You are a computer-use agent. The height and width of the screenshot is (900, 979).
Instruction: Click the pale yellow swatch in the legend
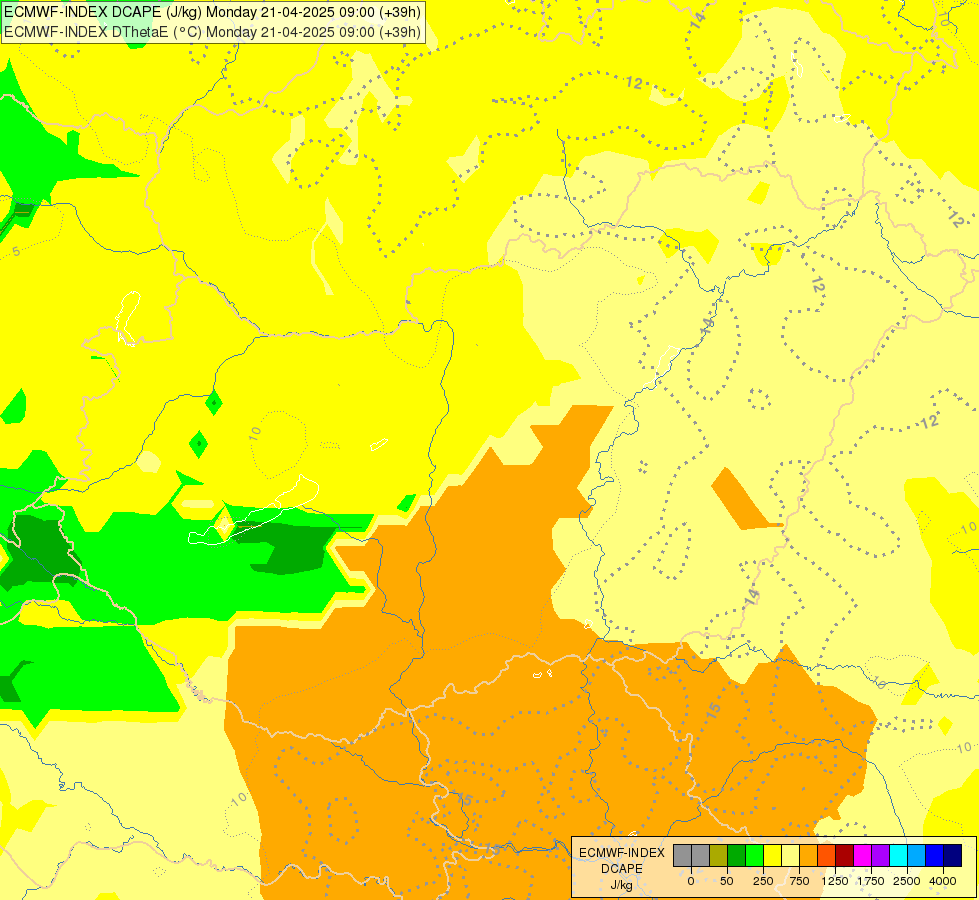[790, 855]
